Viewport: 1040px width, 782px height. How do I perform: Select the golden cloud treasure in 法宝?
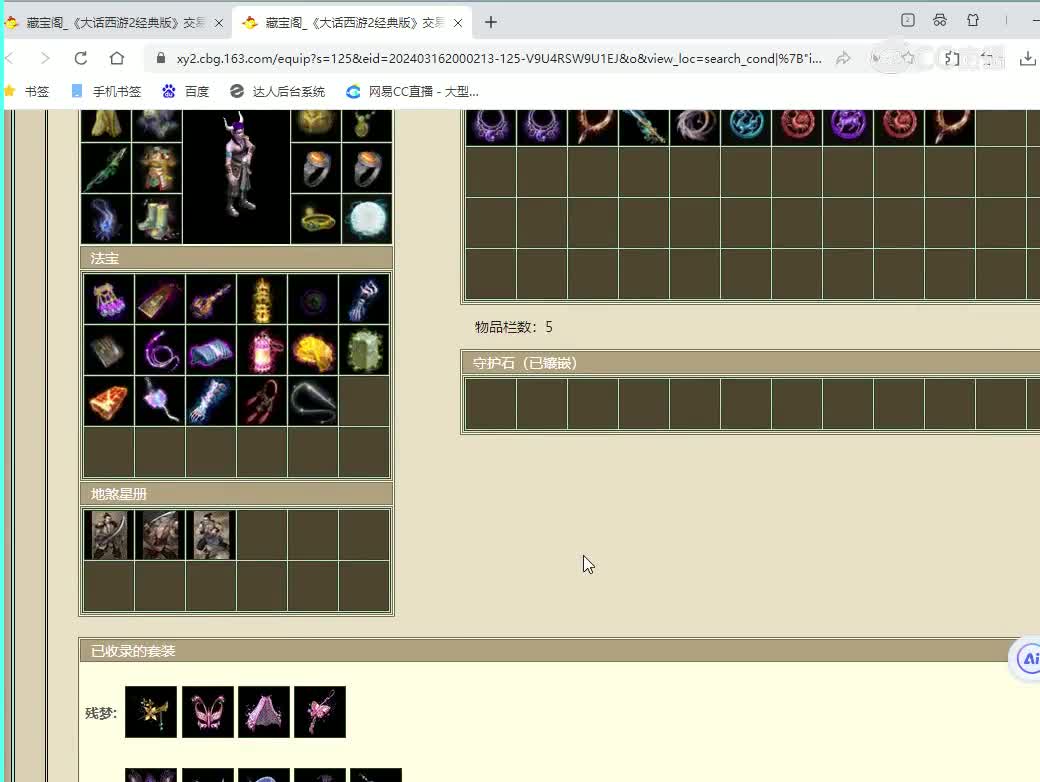(x=313, y=350)
